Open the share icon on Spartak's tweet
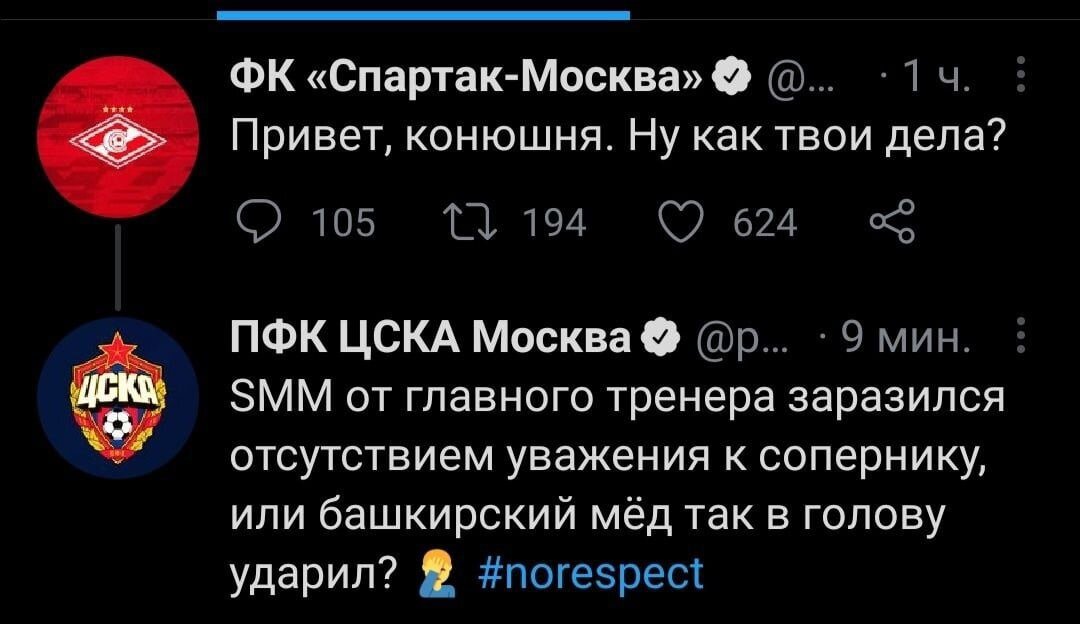The image size is (1080, 624). pos(895,223)
